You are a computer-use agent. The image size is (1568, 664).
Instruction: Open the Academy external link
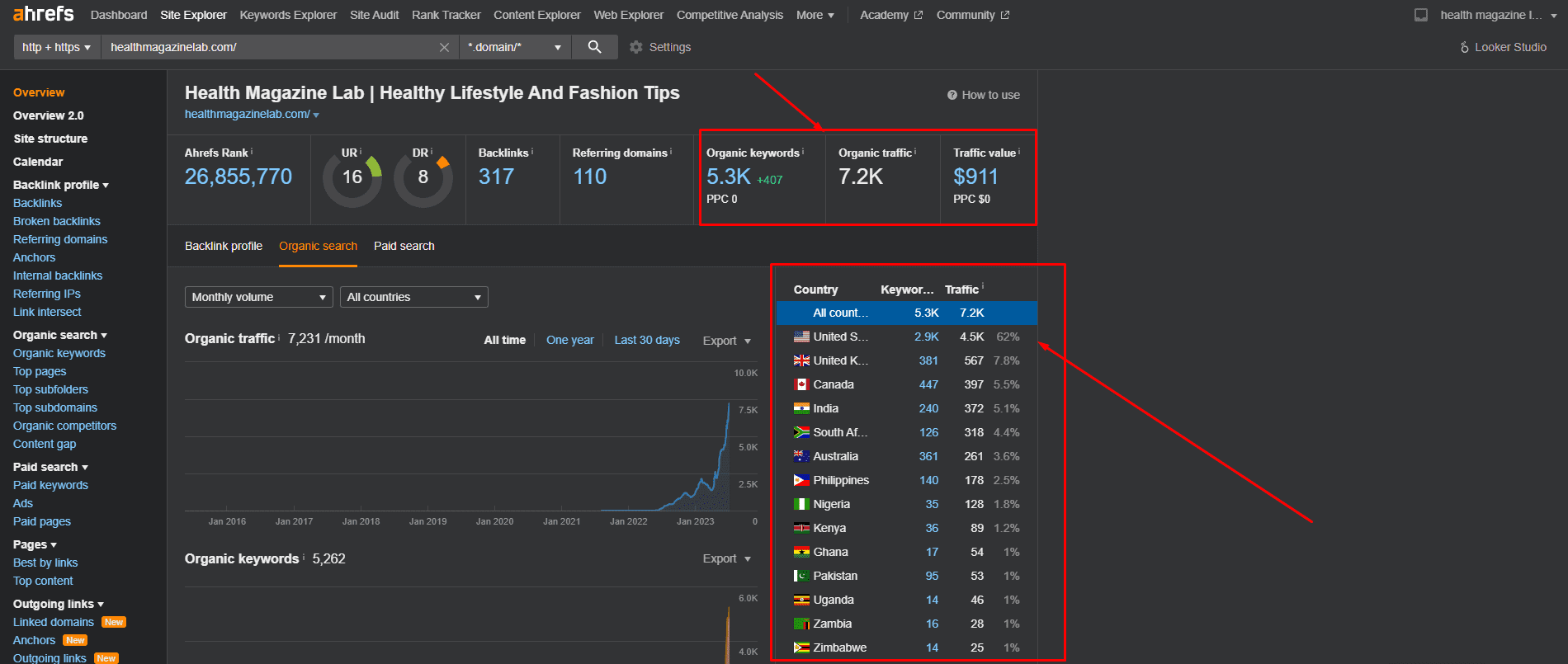[x=891, y=15]
